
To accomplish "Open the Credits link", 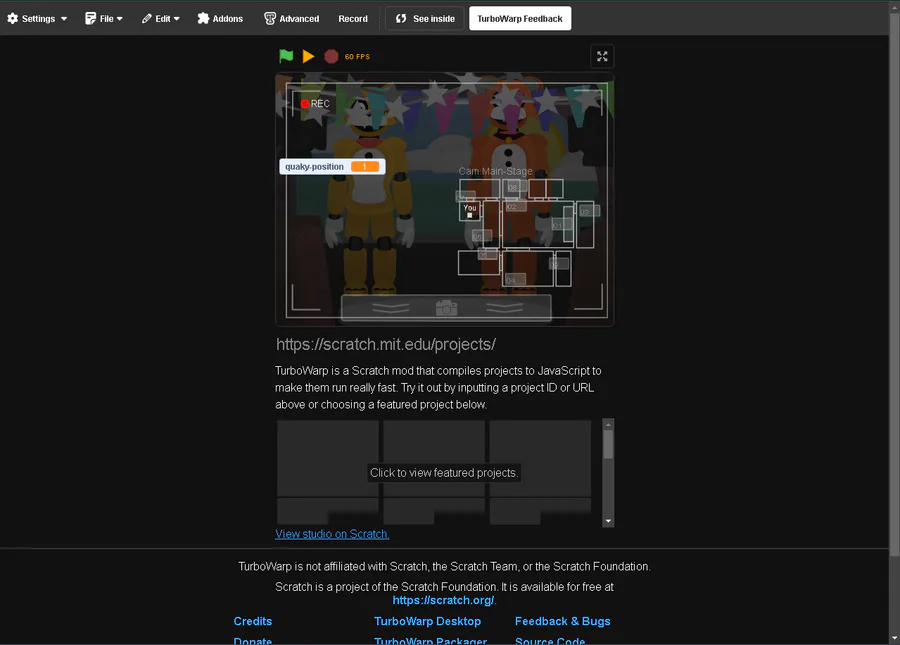I will coord(253,621).
